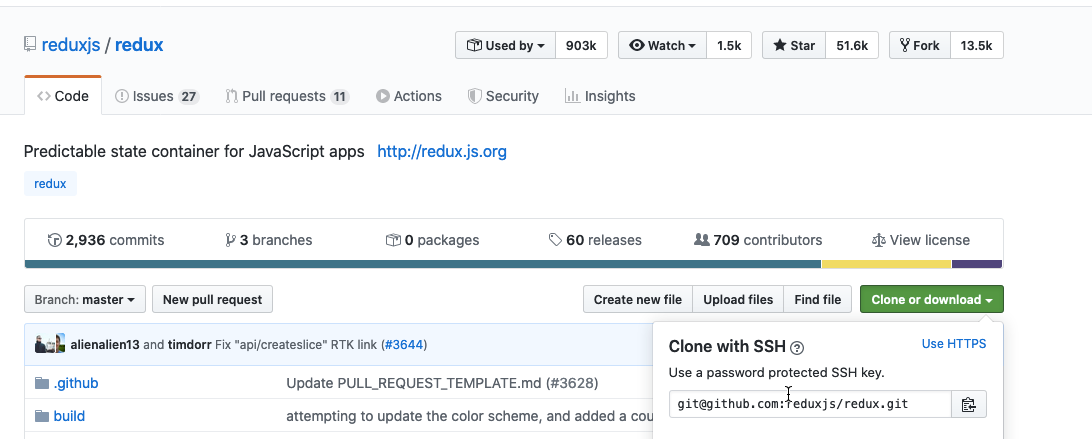Open the .github folder icon
This screenshot has height=439, width=1092.
(42, 383)
